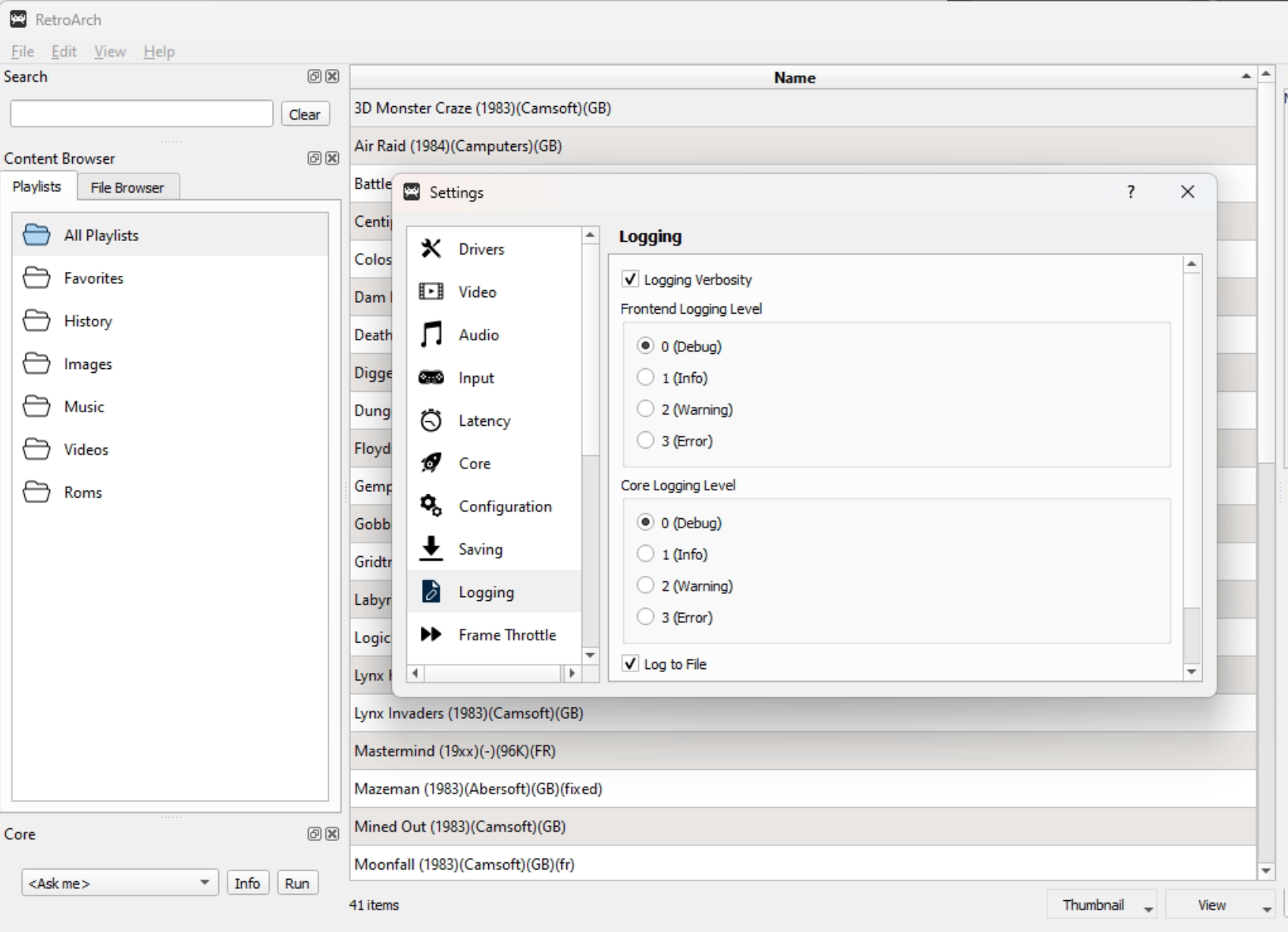Viewport: 1288px width, 932px height.
Task: Float the Content Browser panel
Action: click(x=314, y=158)
